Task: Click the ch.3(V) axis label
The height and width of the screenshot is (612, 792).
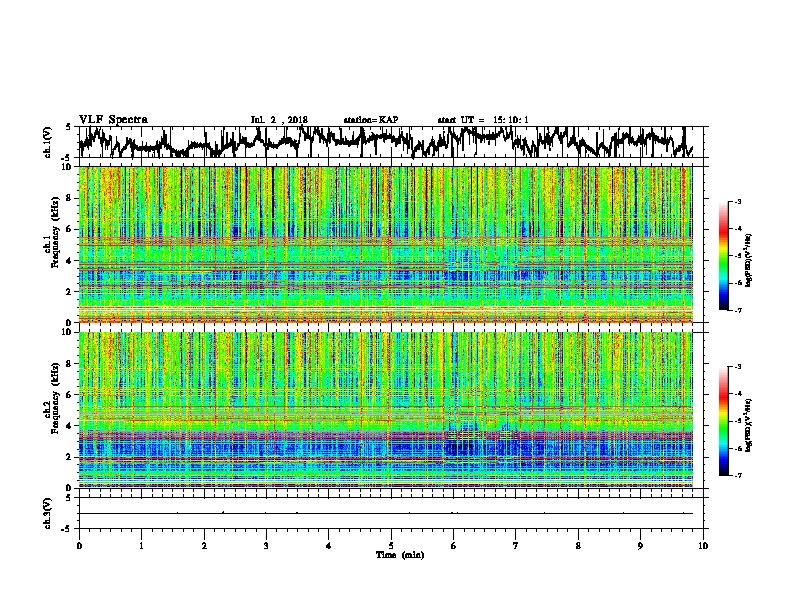Action: [47, 513]
